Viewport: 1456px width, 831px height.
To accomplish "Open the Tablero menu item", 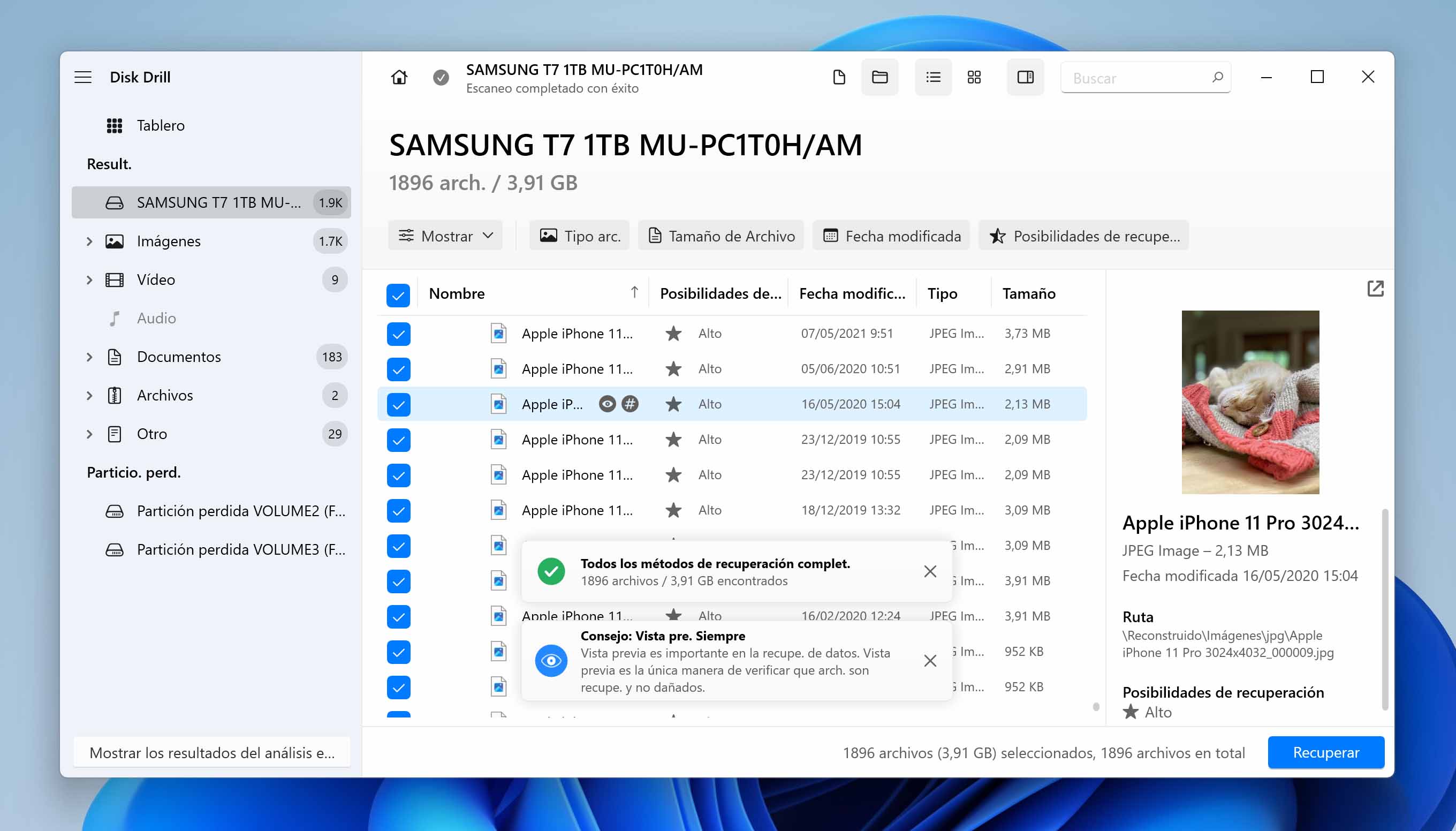I will point(211,126).
